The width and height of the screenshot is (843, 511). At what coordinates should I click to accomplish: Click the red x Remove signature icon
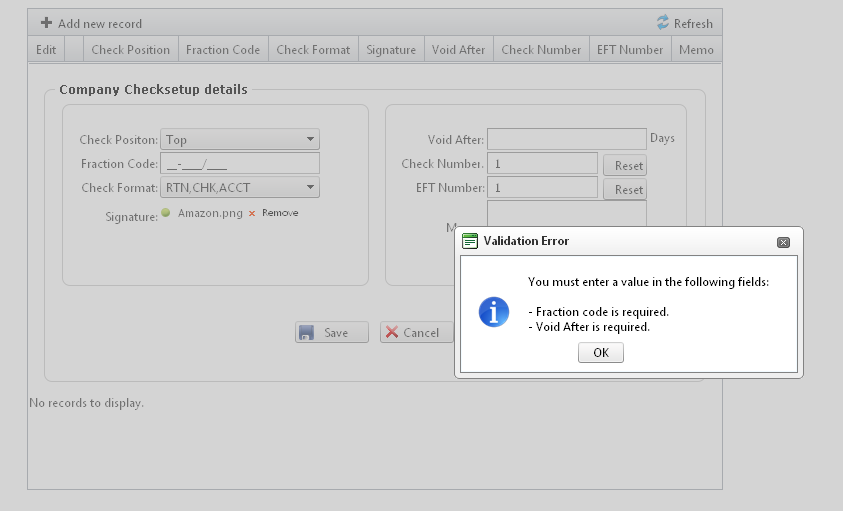[x=252, y=213]
